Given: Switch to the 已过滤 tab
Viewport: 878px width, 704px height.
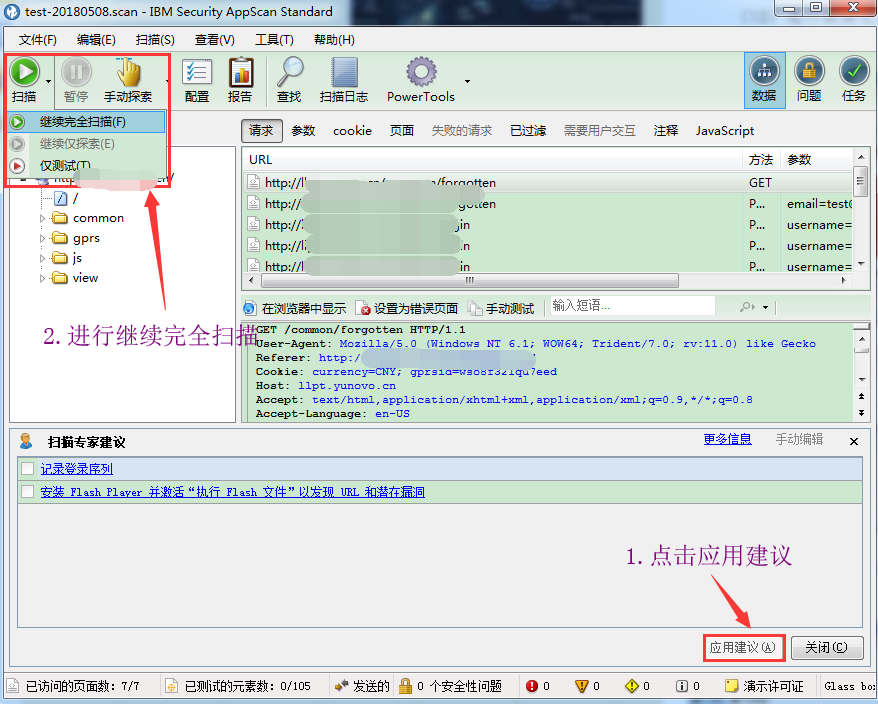Looking at the screenshot, I should pos(528,130).
